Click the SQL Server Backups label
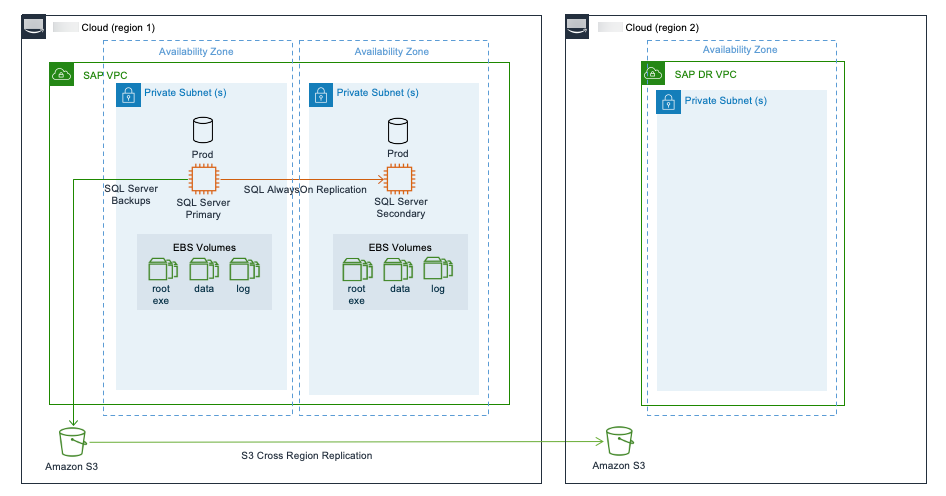This screenshot has width=946, height=496. [x=131, y=195]
